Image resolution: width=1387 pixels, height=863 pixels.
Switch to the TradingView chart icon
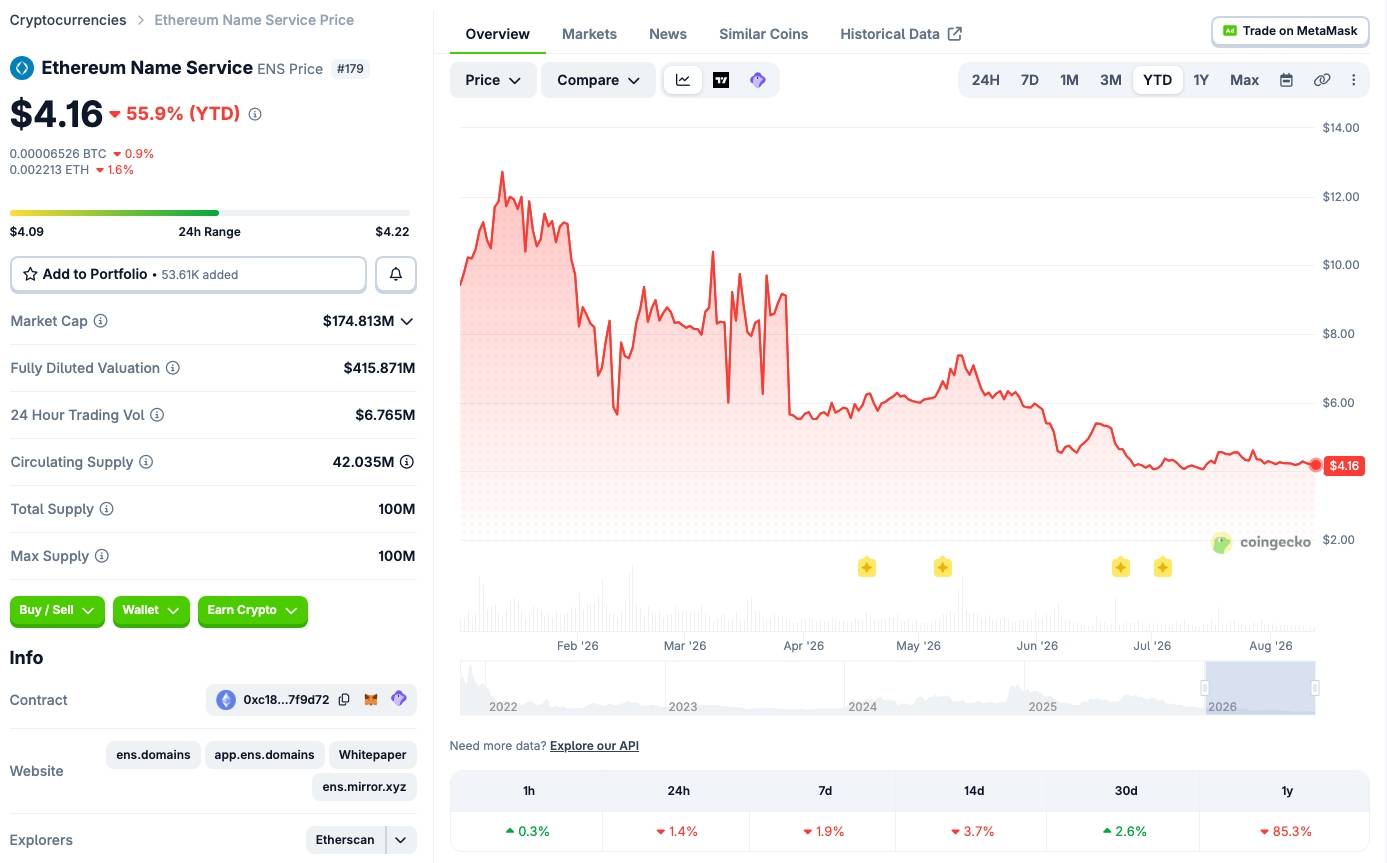point(721,80)
